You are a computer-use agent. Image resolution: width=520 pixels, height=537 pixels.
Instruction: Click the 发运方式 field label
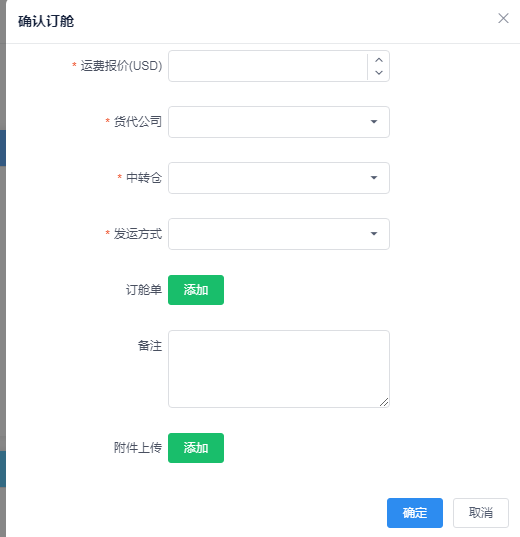[138, 234]
